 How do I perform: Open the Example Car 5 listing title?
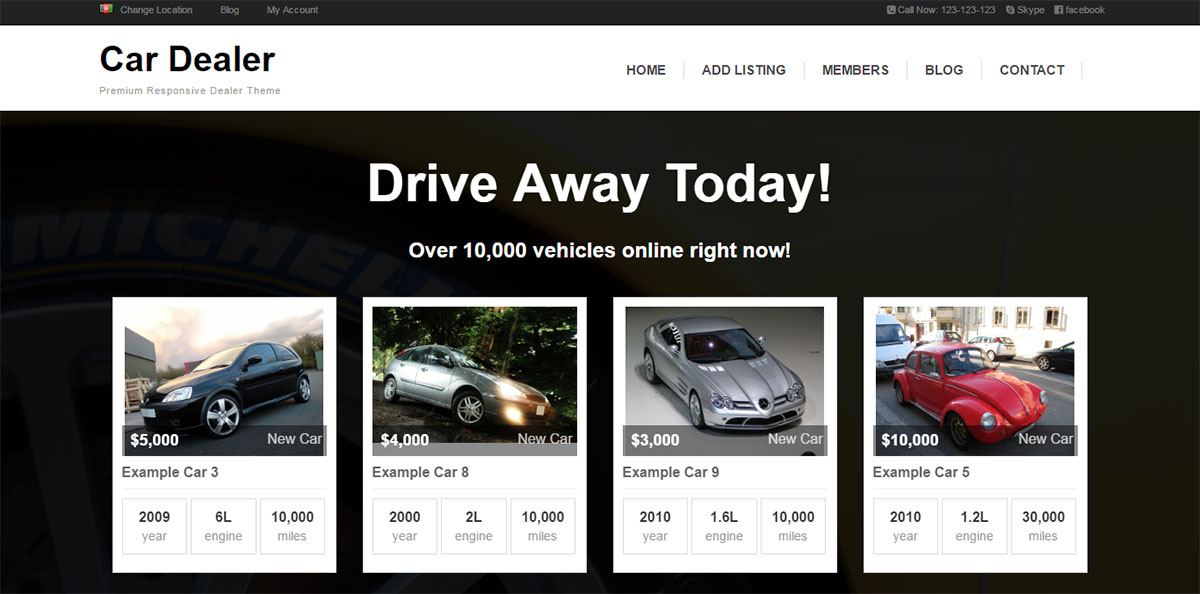[x=921, y=472]
